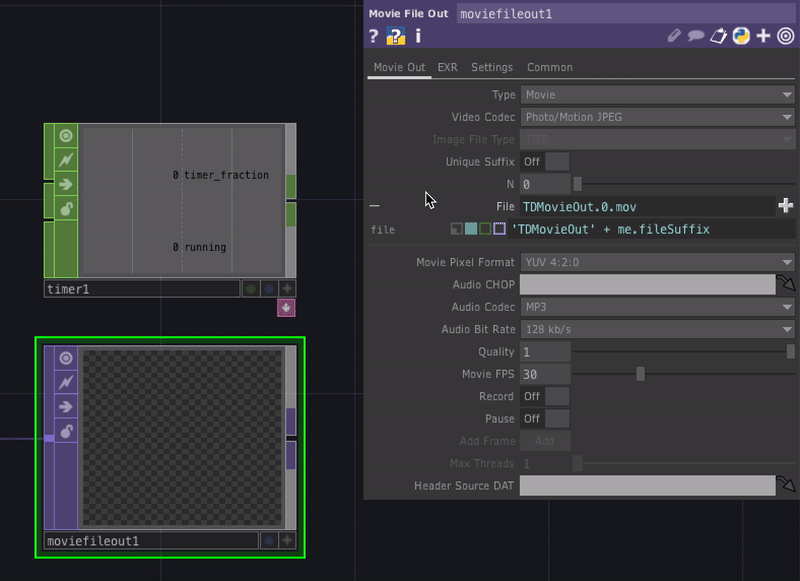Click the Header Source DAT arrow picker

pyautogui.click(x=786, y=485)
